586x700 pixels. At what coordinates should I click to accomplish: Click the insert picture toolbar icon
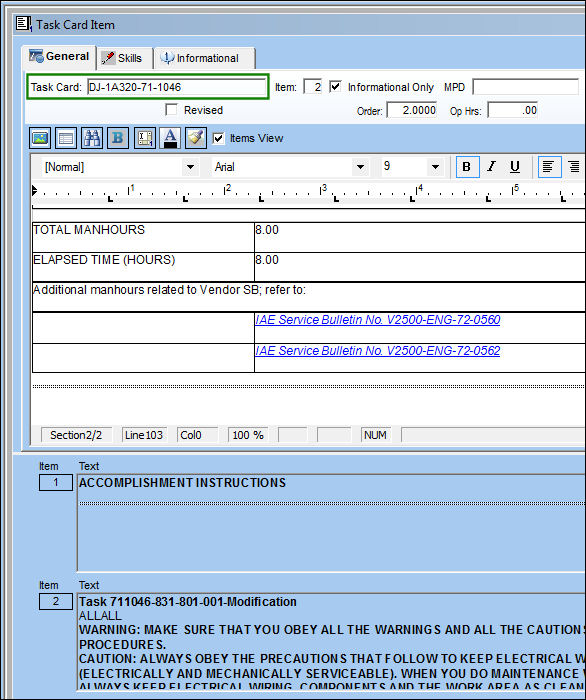[x=40, y=138]
